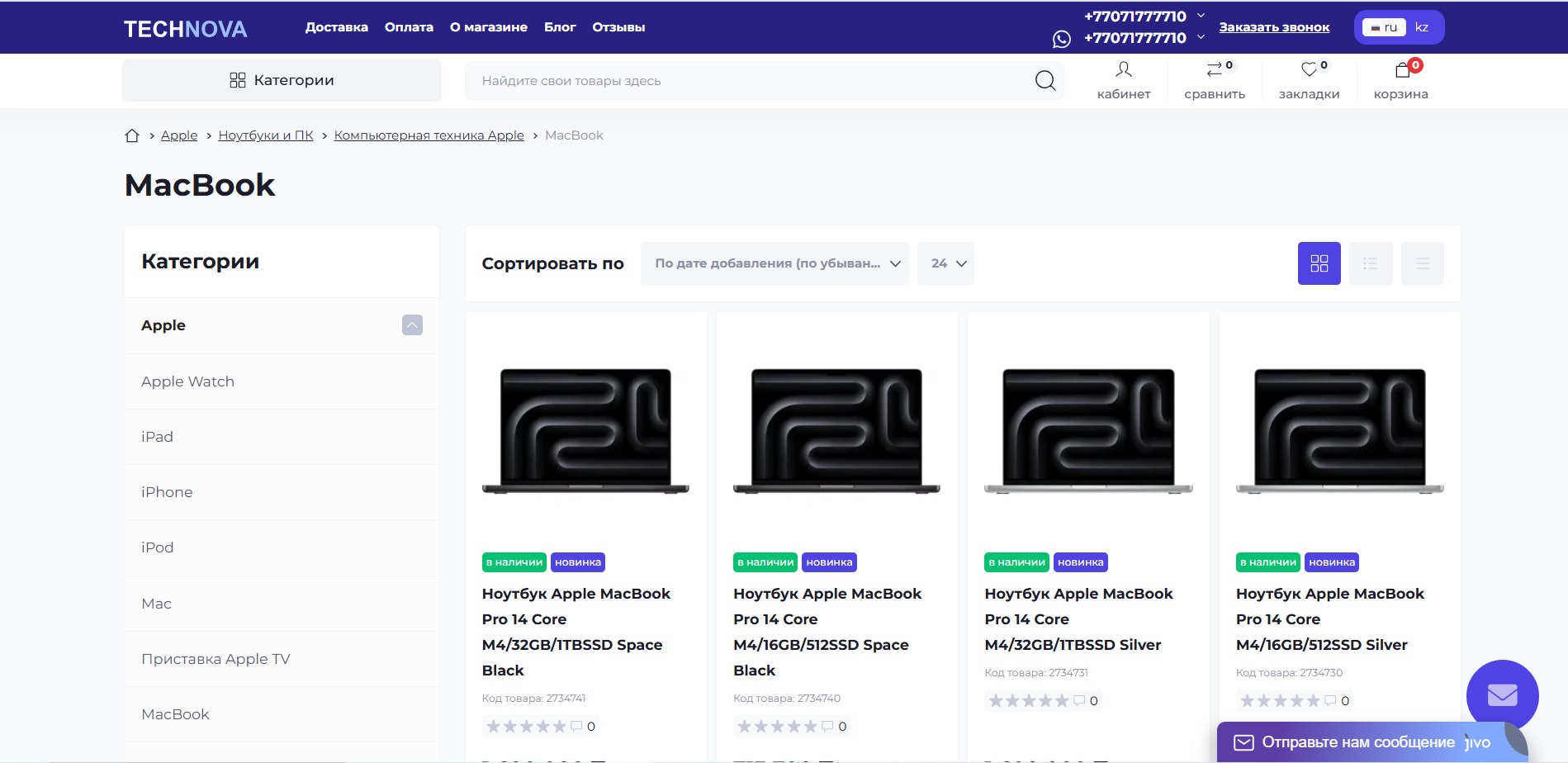Open О магазине menu item
This screenshot has width=1568, height=763.
tap(489, 27)
